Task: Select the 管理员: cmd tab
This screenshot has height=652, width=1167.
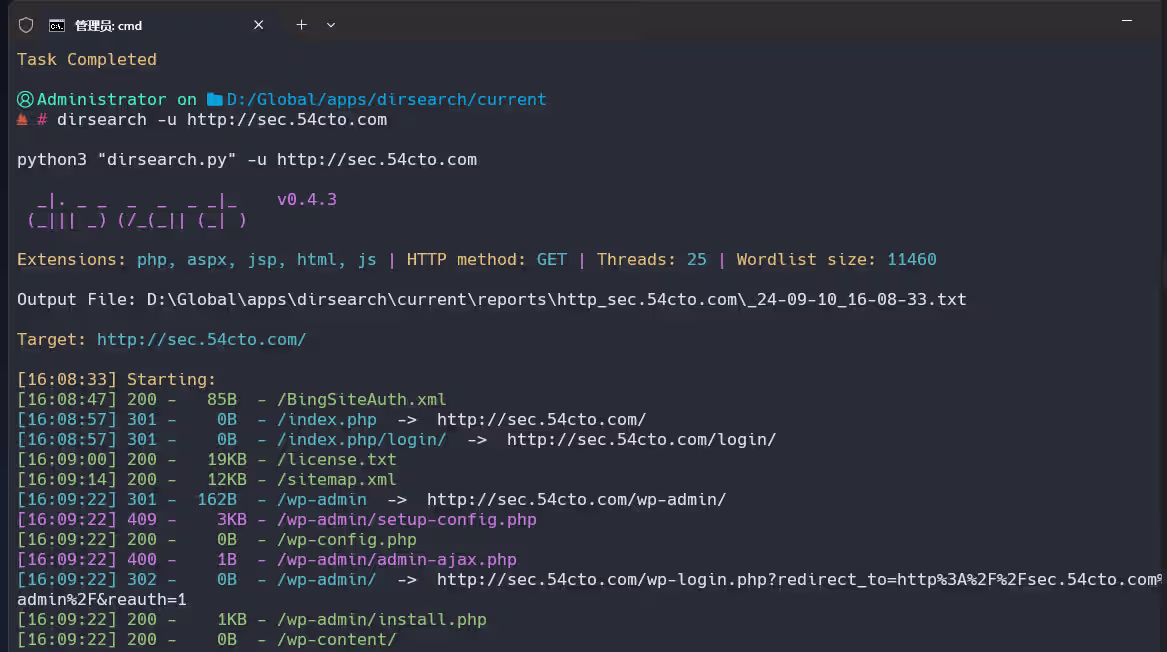Action: [108, 25]
